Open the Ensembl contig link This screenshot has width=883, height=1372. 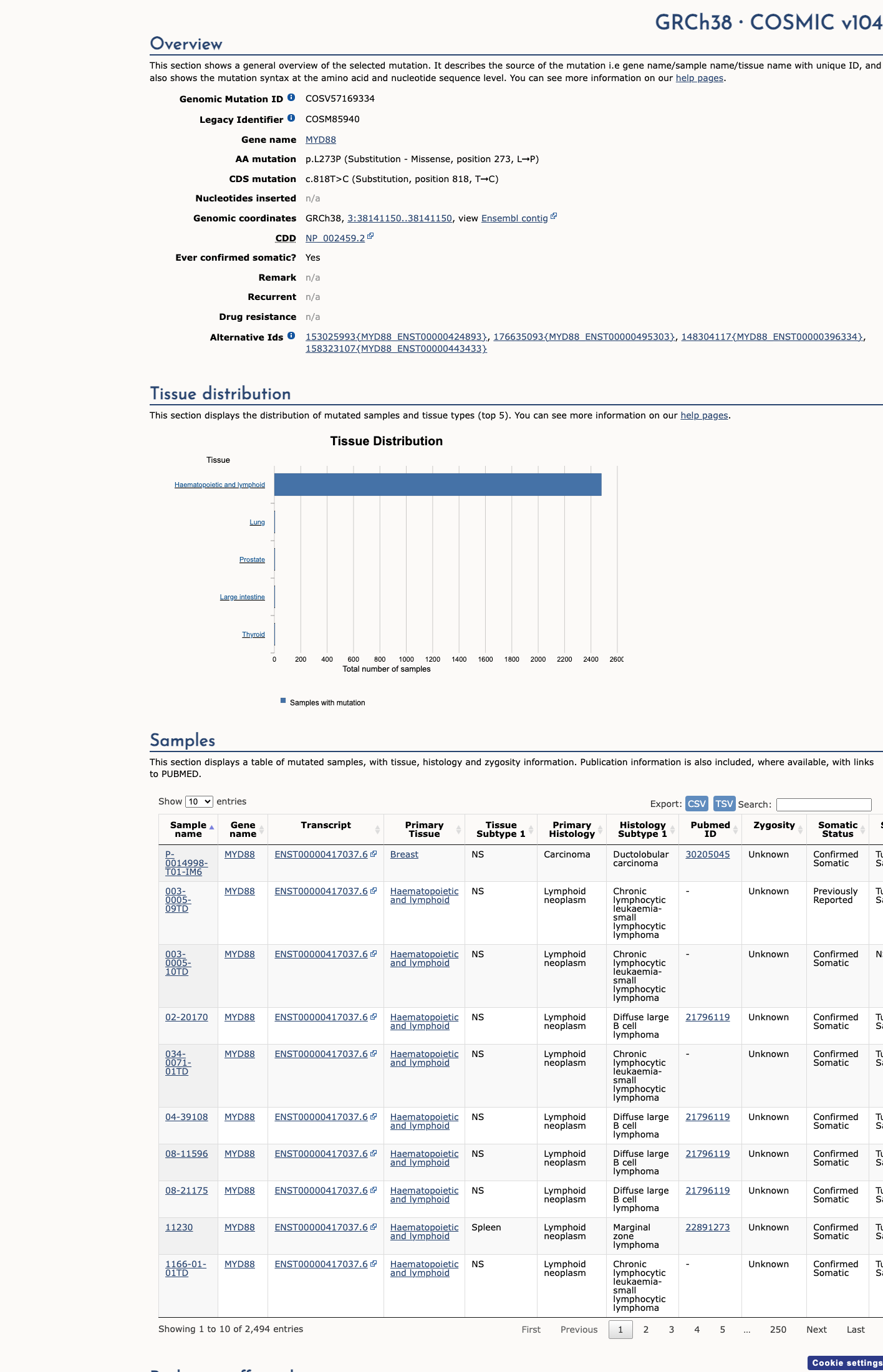pyautogui.click(x=514, y=218)
